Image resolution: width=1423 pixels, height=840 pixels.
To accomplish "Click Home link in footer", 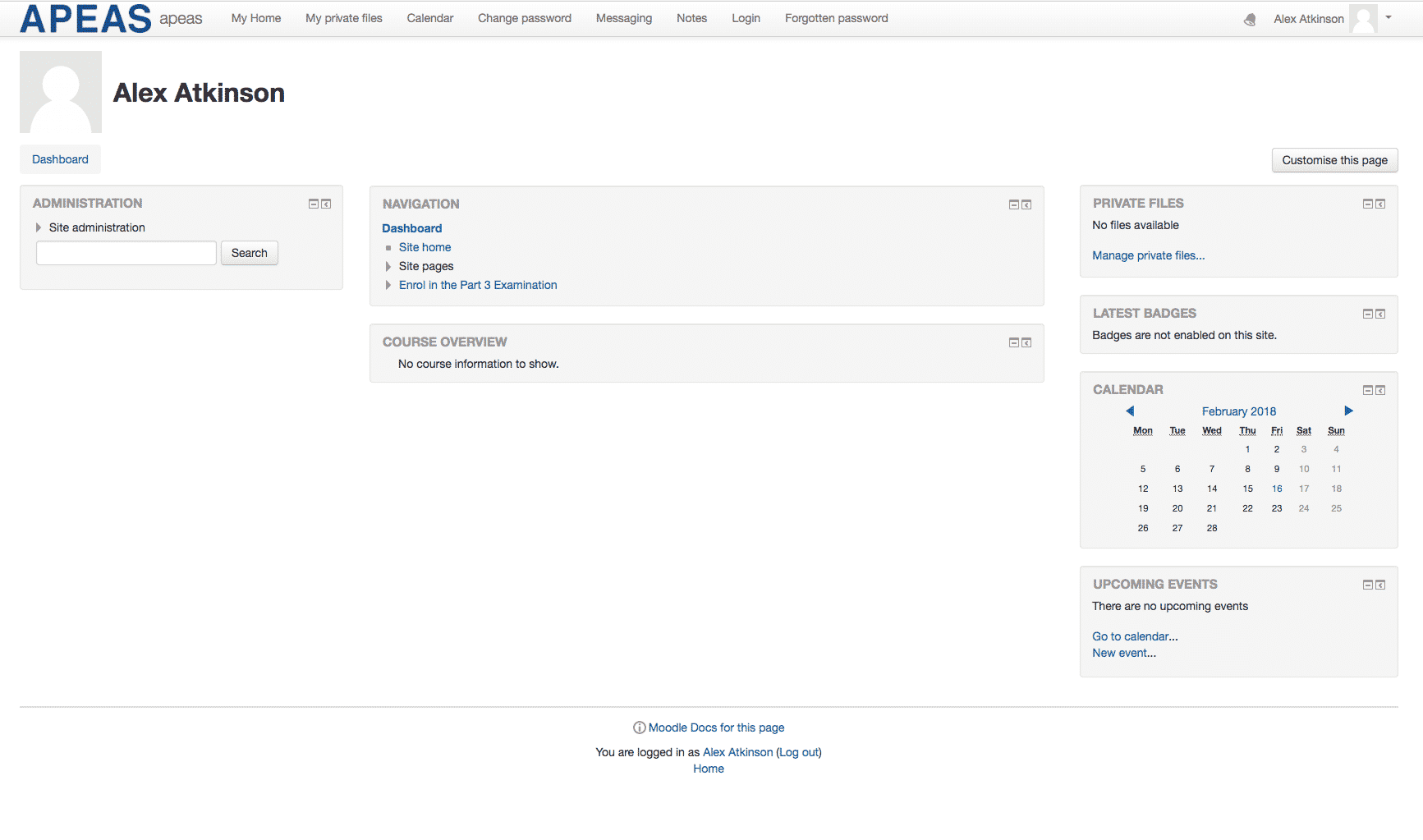I will 709,769.
